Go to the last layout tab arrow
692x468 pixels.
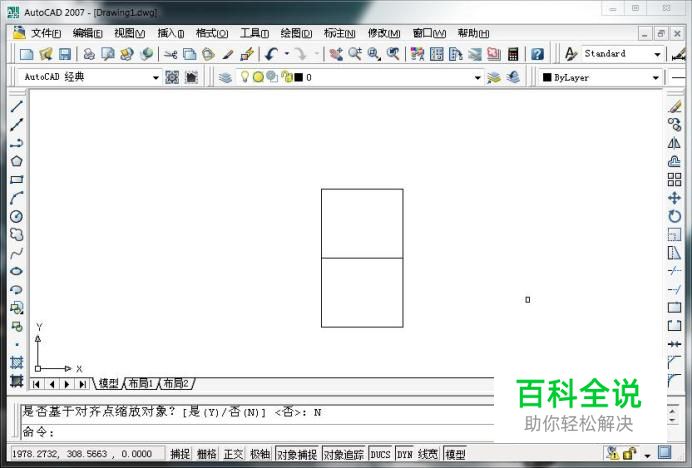click(82, 384)
